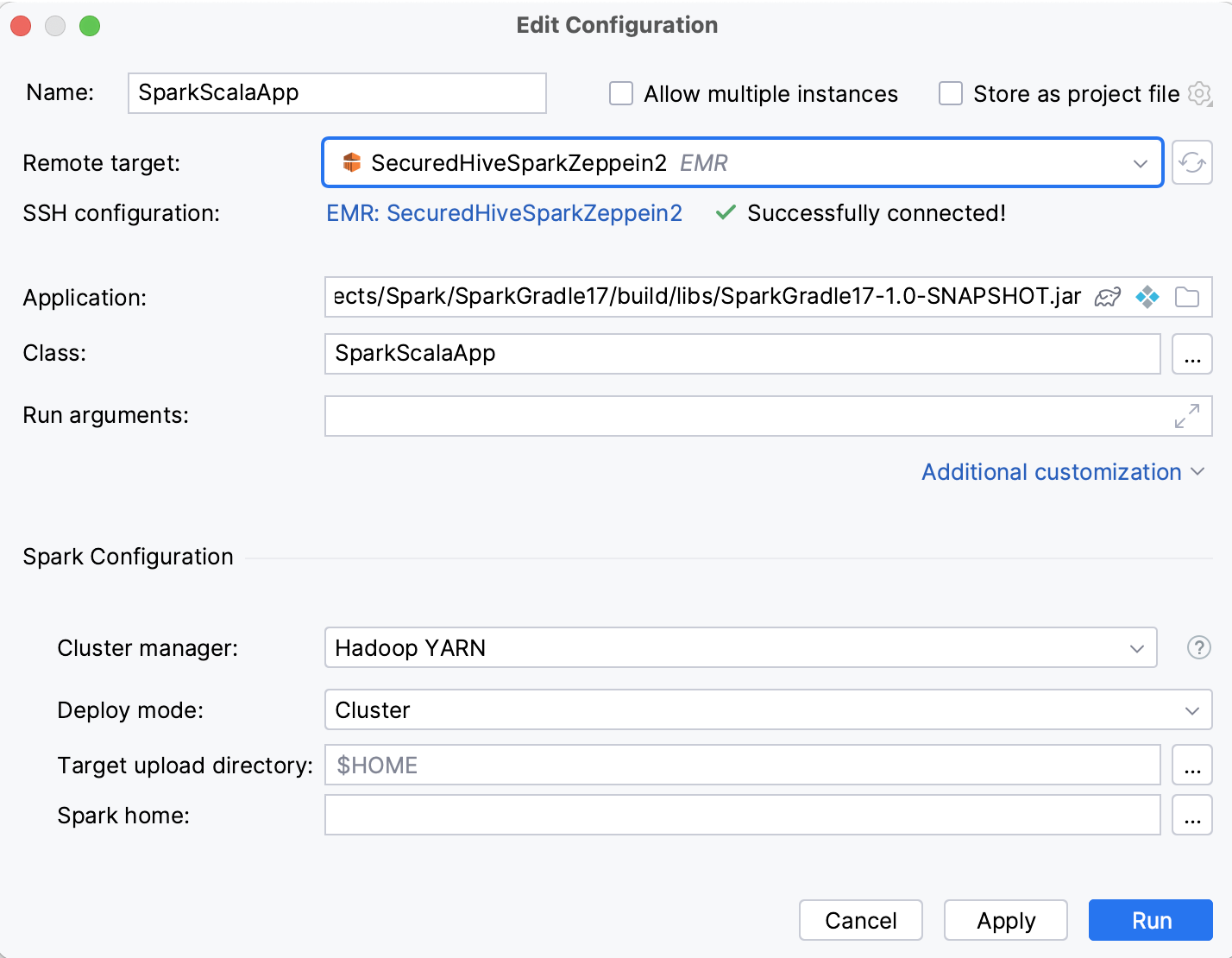This screenshot has height=958, width=1232.
Task: Open the SecuredHiveSparkZeppein2 SSH configuration link
Action: click(x=504, y=212)
